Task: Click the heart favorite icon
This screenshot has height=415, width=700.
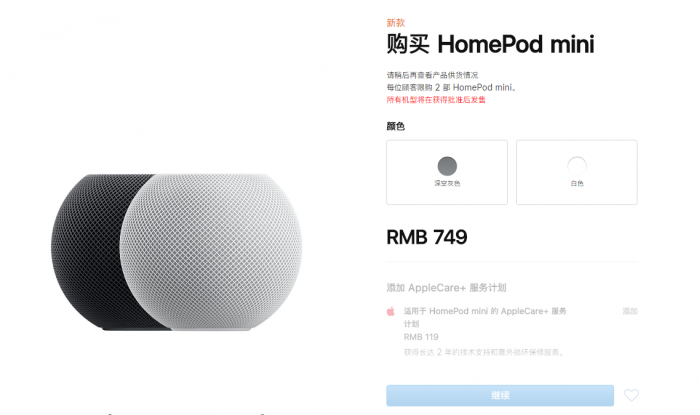Action: [x=631, y=395]
